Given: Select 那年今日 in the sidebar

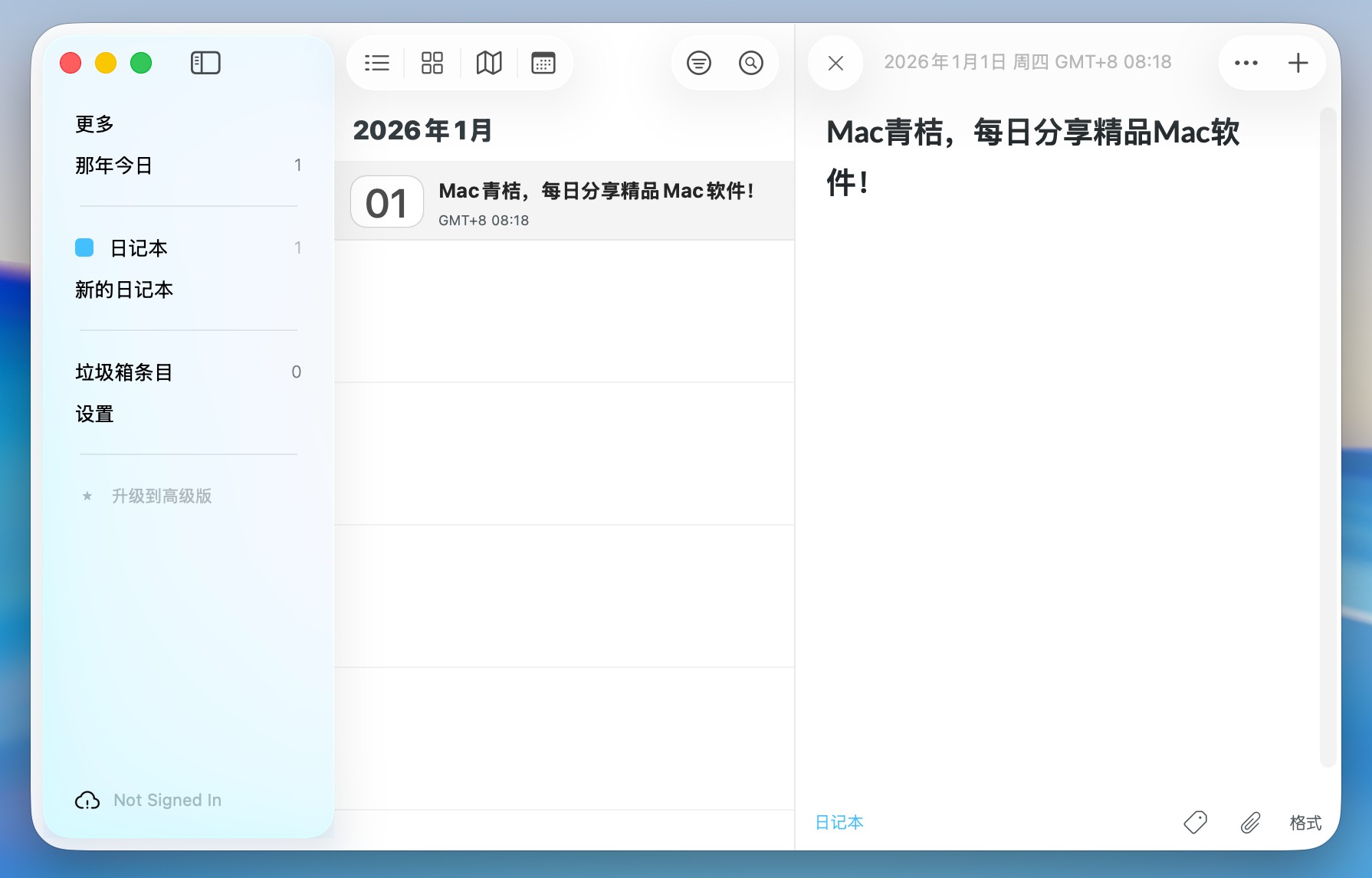Looking at the screenshot, I should tap(114, 165).
